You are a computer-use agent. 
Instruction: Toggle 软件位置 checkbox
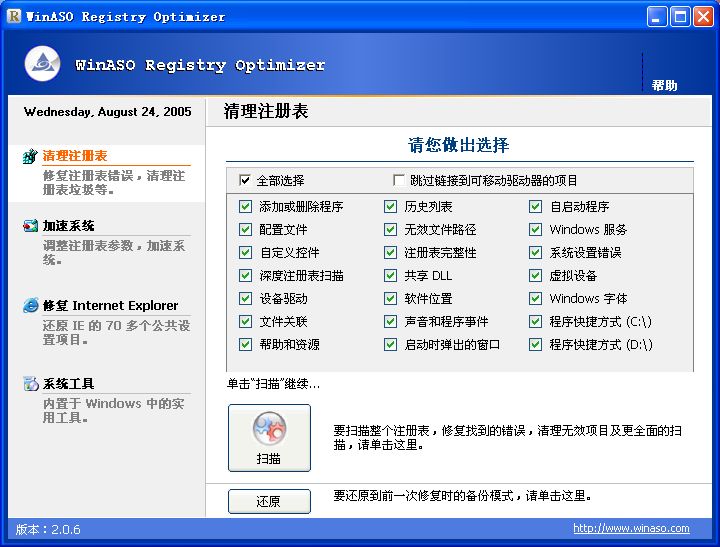click(390, 299)
